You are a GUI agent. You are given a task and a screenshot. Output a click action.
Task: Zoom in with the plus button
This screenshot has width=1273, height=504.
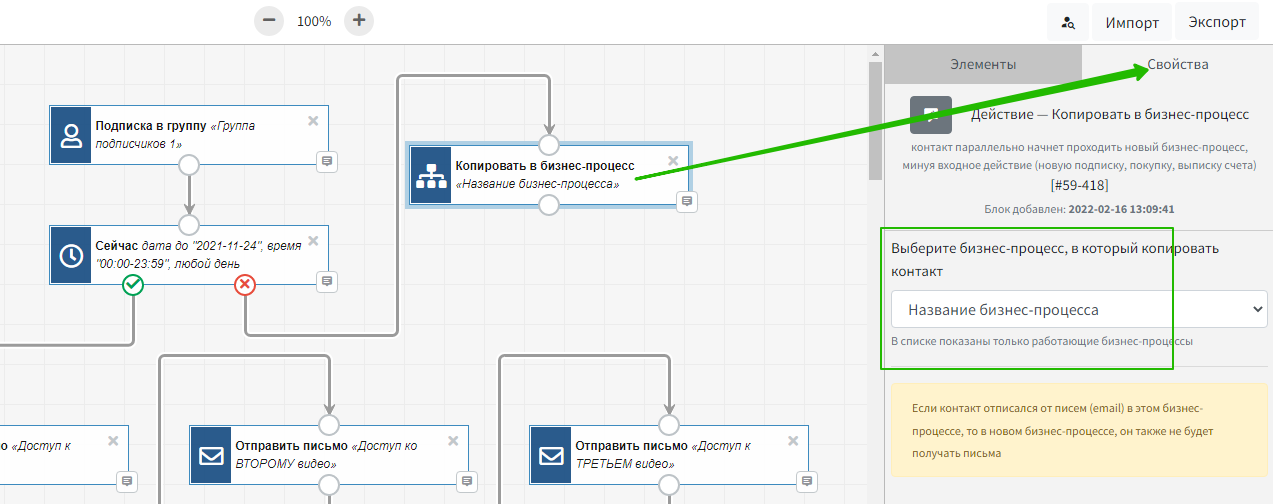359,21
